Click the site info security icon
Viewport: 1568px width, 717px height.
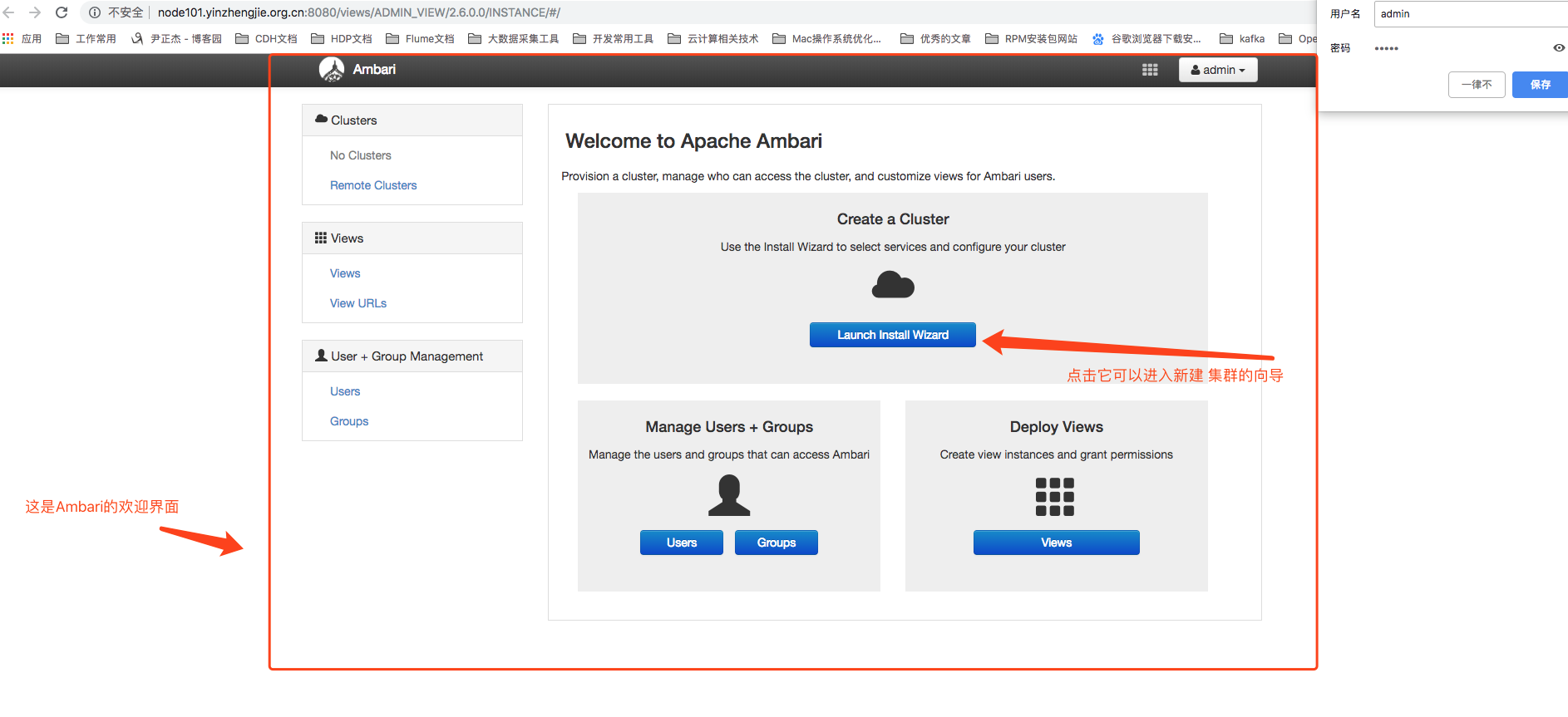95,12
